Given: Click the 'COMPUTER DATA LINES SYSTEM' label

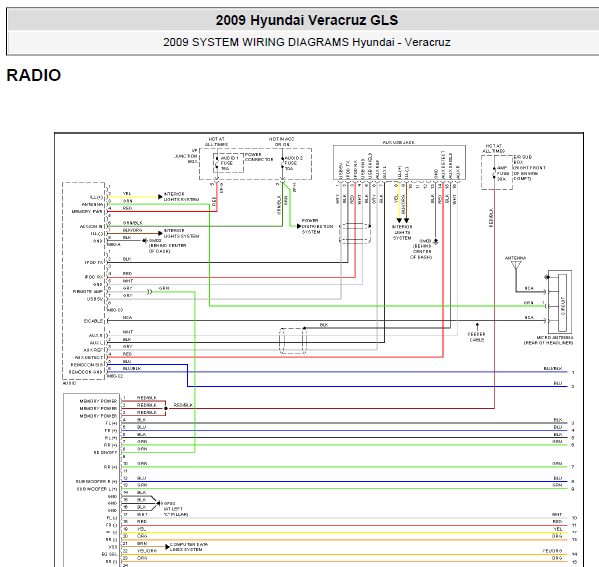Looking at the screenshot, I should tap(189, 547).
